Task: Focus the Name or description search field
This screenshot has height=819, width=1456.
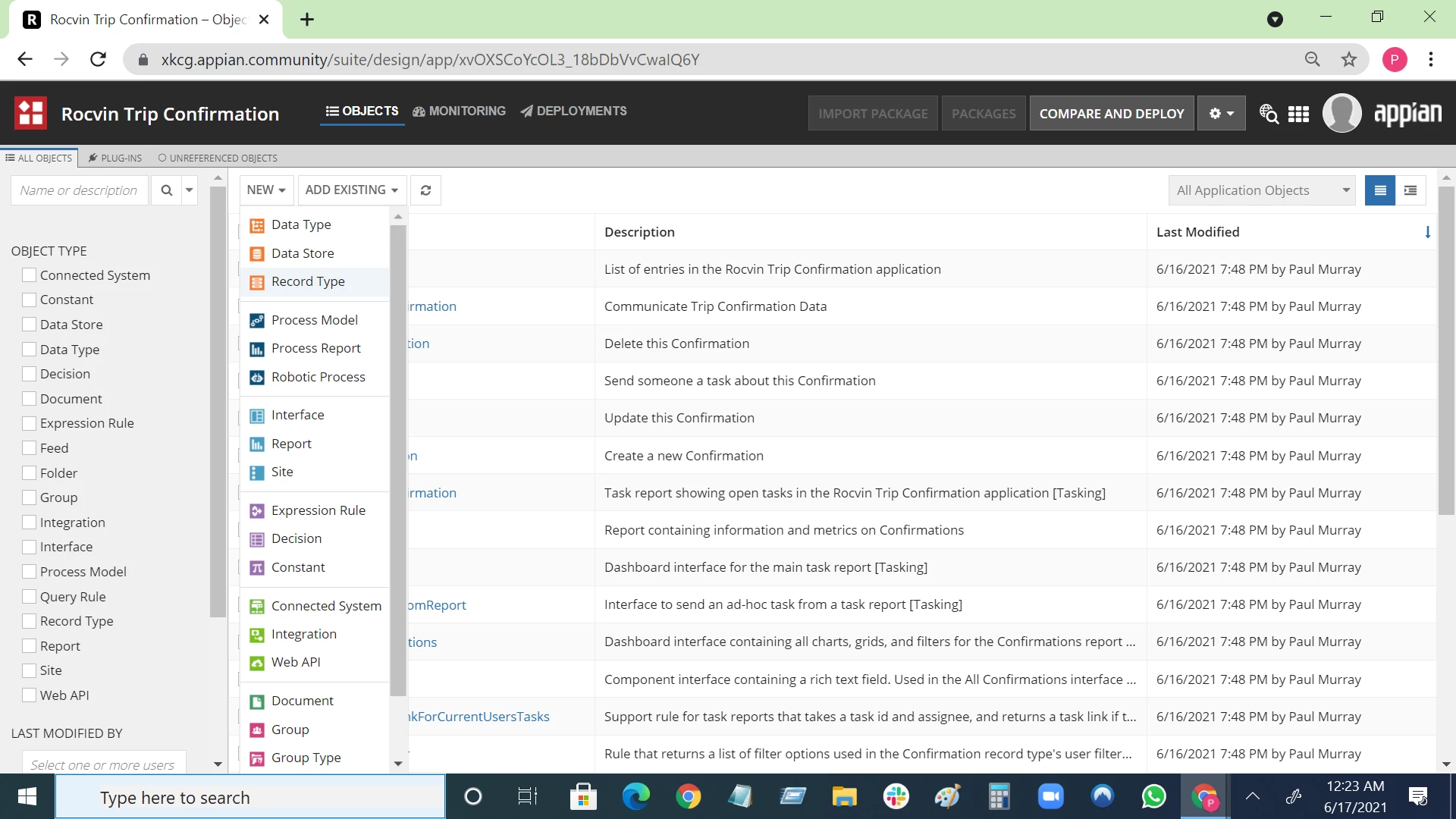Action: pos(79,190)
